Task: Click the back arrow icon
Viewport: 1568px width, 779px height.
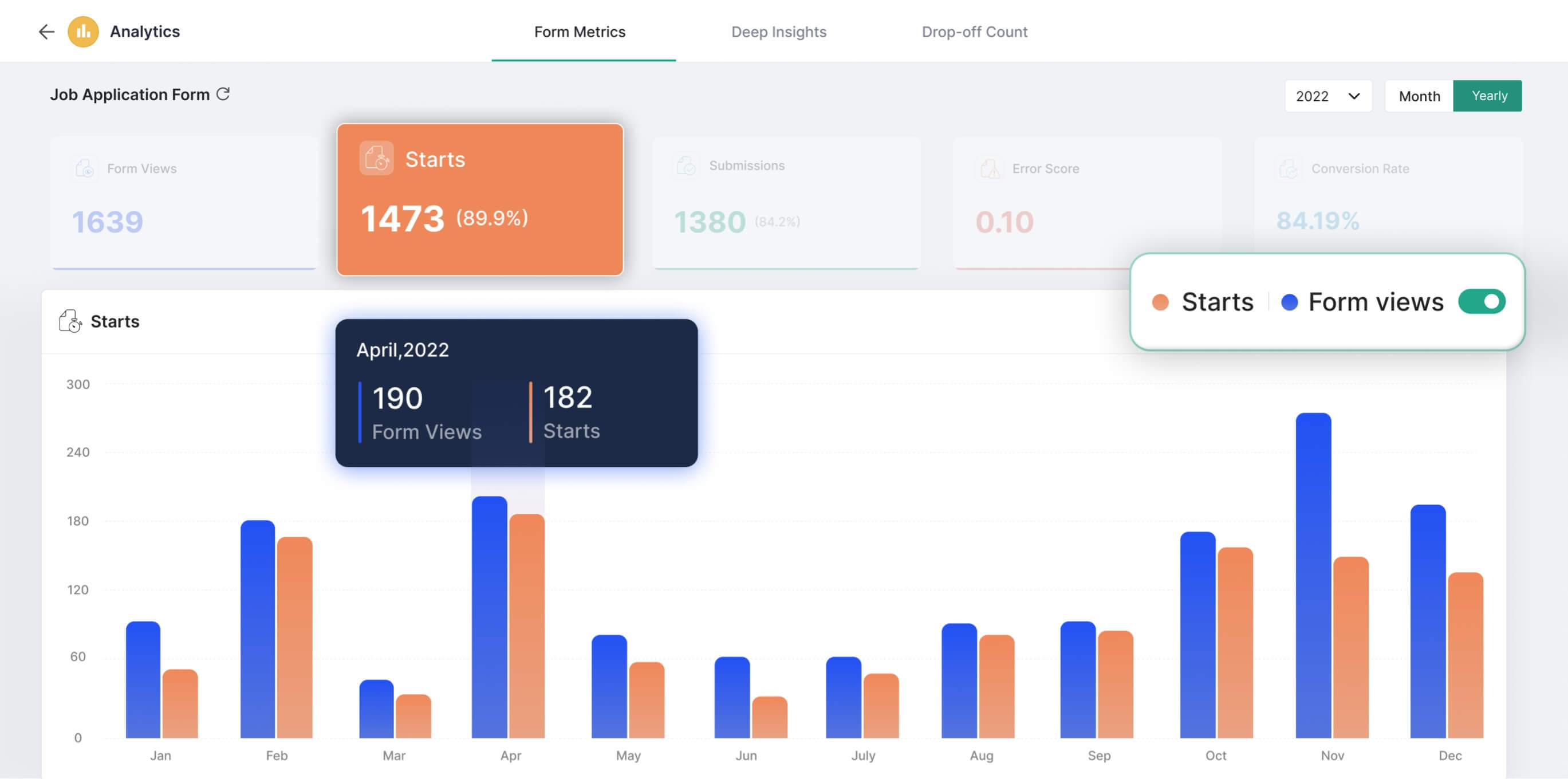Action: point(46,32)
